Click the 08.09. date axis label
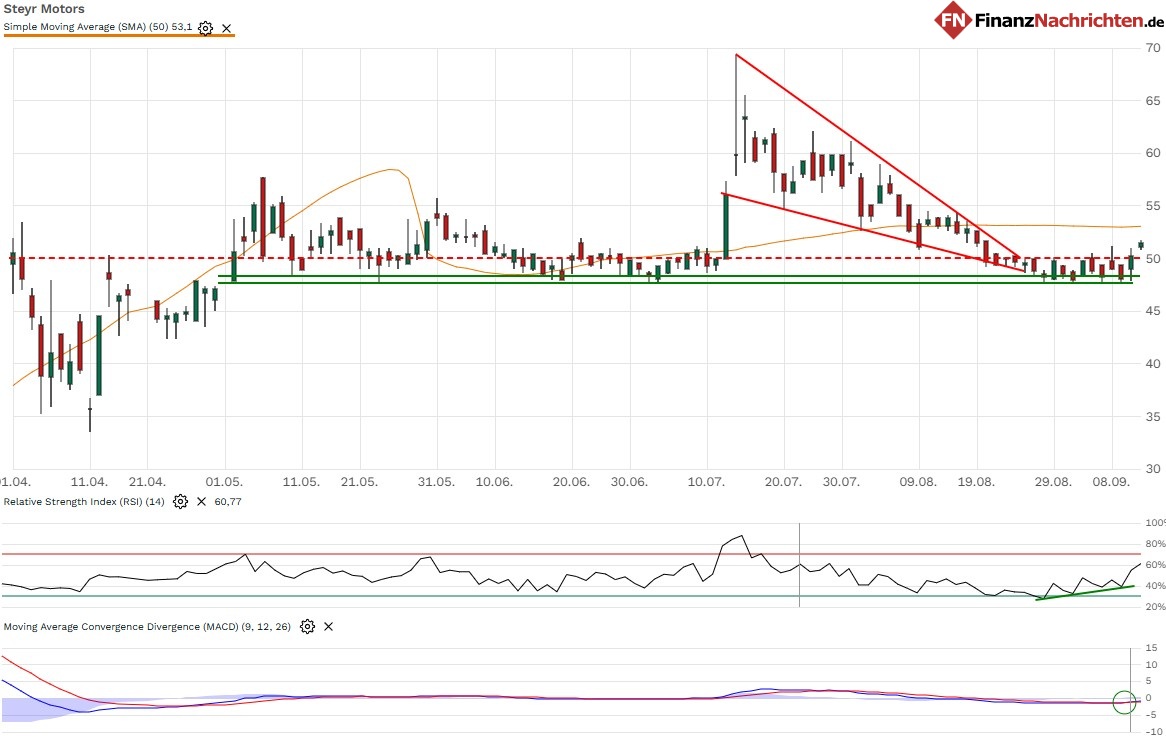Screen dimensions: 1166x737 (1111, 481)
